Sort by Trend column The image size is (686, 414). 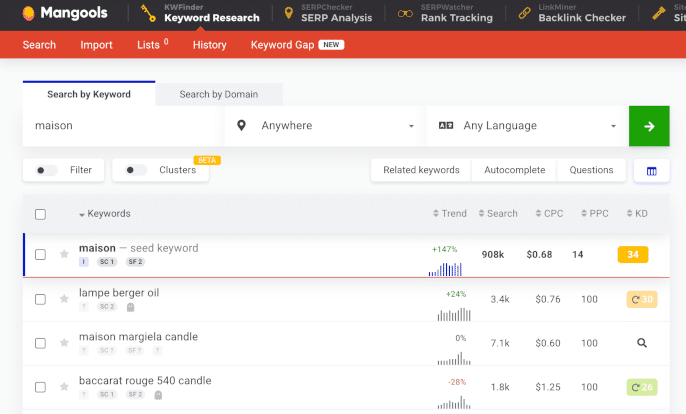450,214
